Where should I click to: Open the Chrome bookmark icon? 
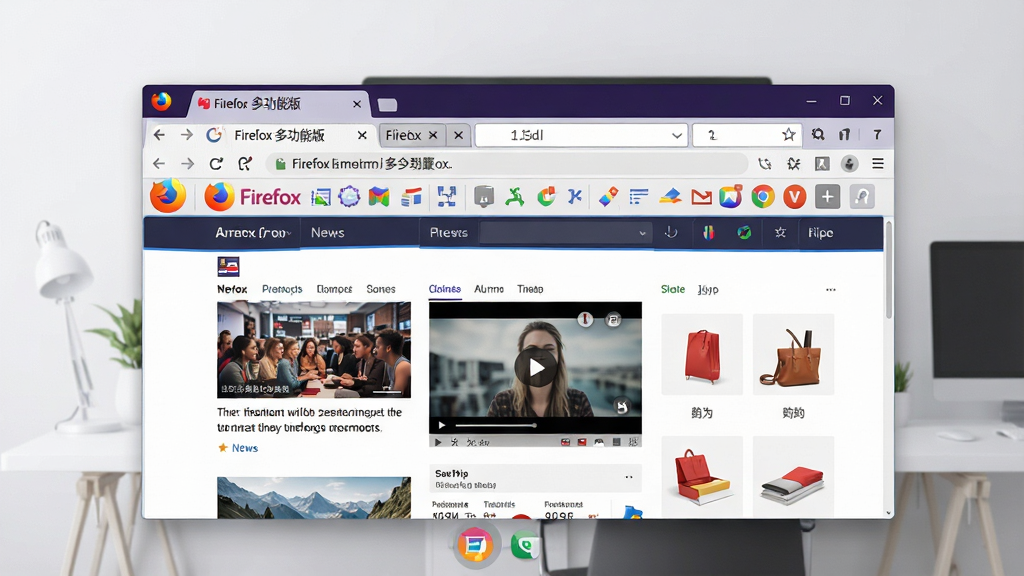(x=762, y=197)
